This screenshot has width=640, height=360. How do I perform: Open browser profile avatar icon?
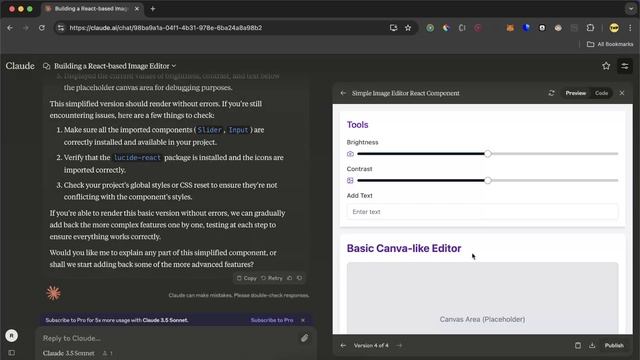[614, 28]
